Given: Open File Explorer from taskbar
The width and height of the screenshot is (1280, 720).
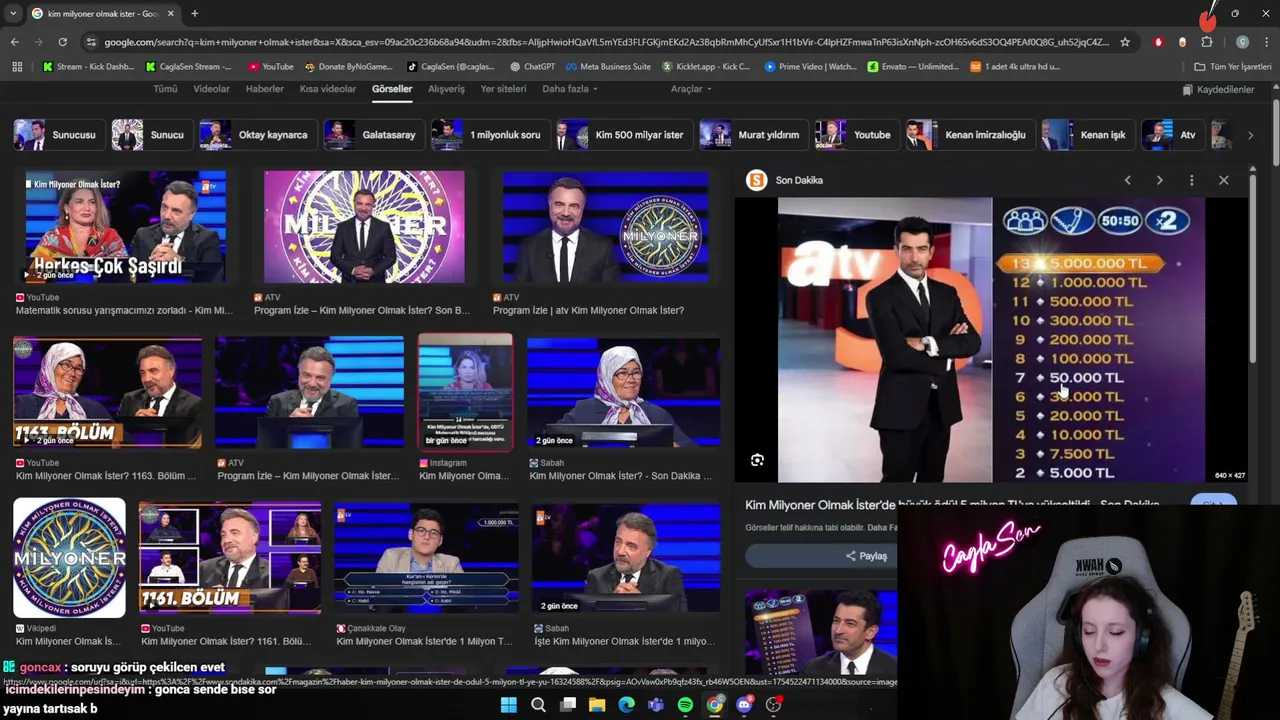Looking at the screenshot, I should (x=597, y=705).
